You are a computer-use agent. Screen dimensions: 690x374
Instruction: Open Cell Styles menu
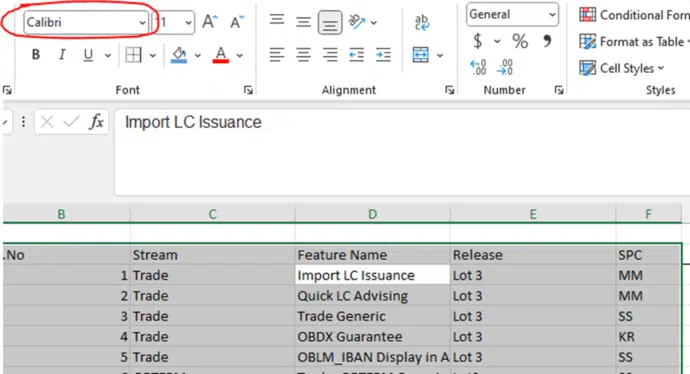click(622, 68)
